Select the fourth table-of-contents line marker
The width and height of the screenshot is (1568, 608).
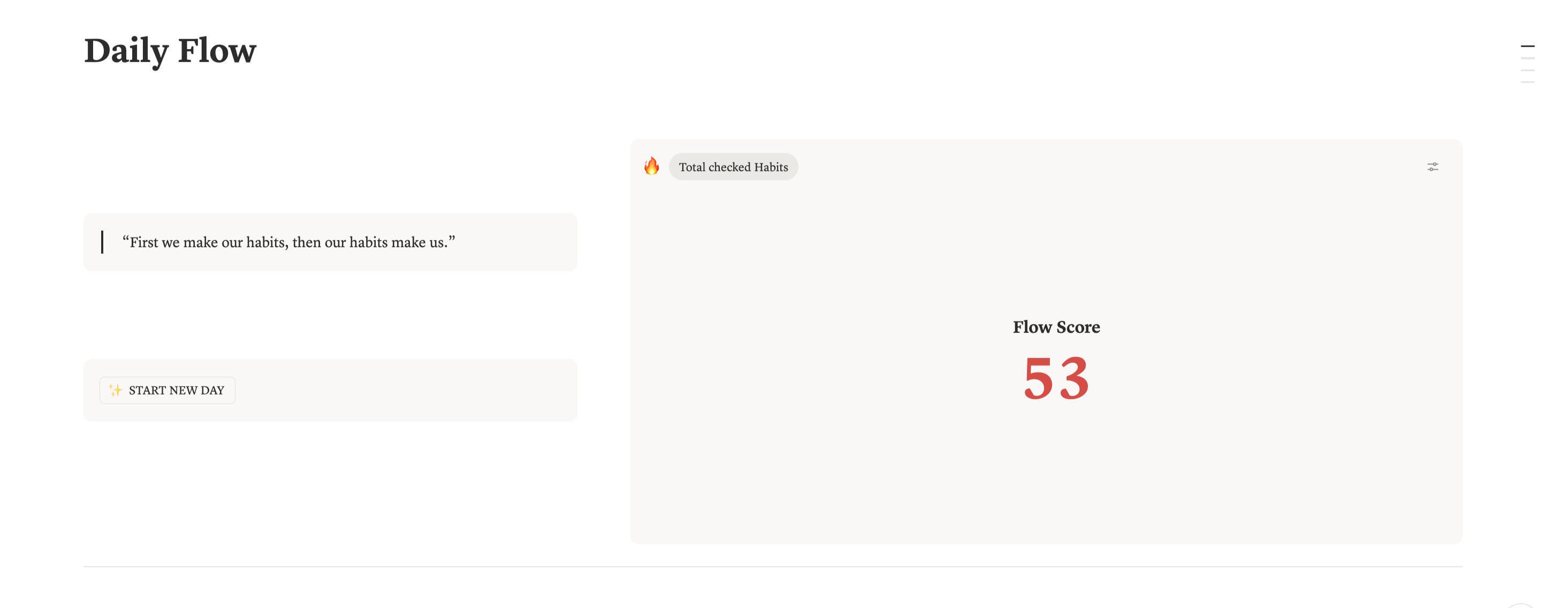[x=1527, y=82]
